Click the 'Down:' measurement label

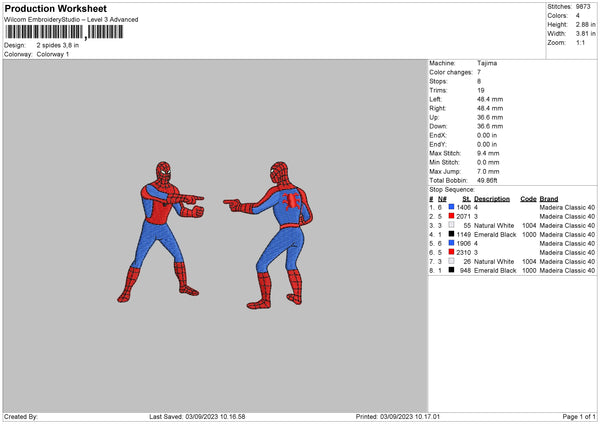pyautogui.click(x=438, y=126)
